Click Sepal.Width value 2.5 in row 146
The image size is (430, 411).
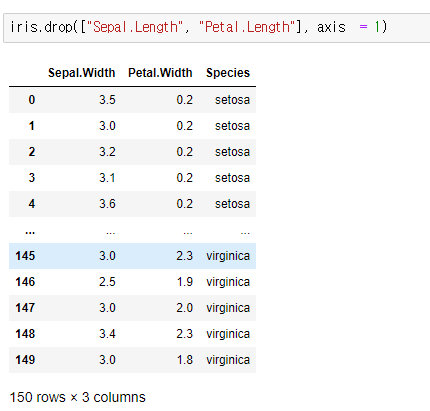point(107,282)
